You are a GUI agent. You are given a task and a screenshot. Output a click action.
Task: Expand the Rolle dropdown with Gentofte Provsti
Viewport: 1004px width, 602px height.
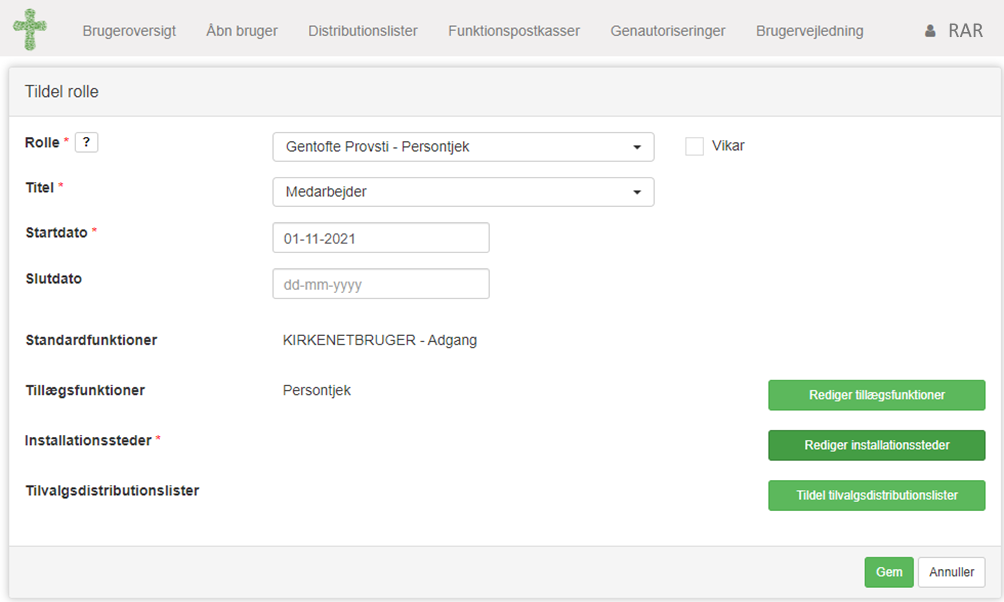464,147
